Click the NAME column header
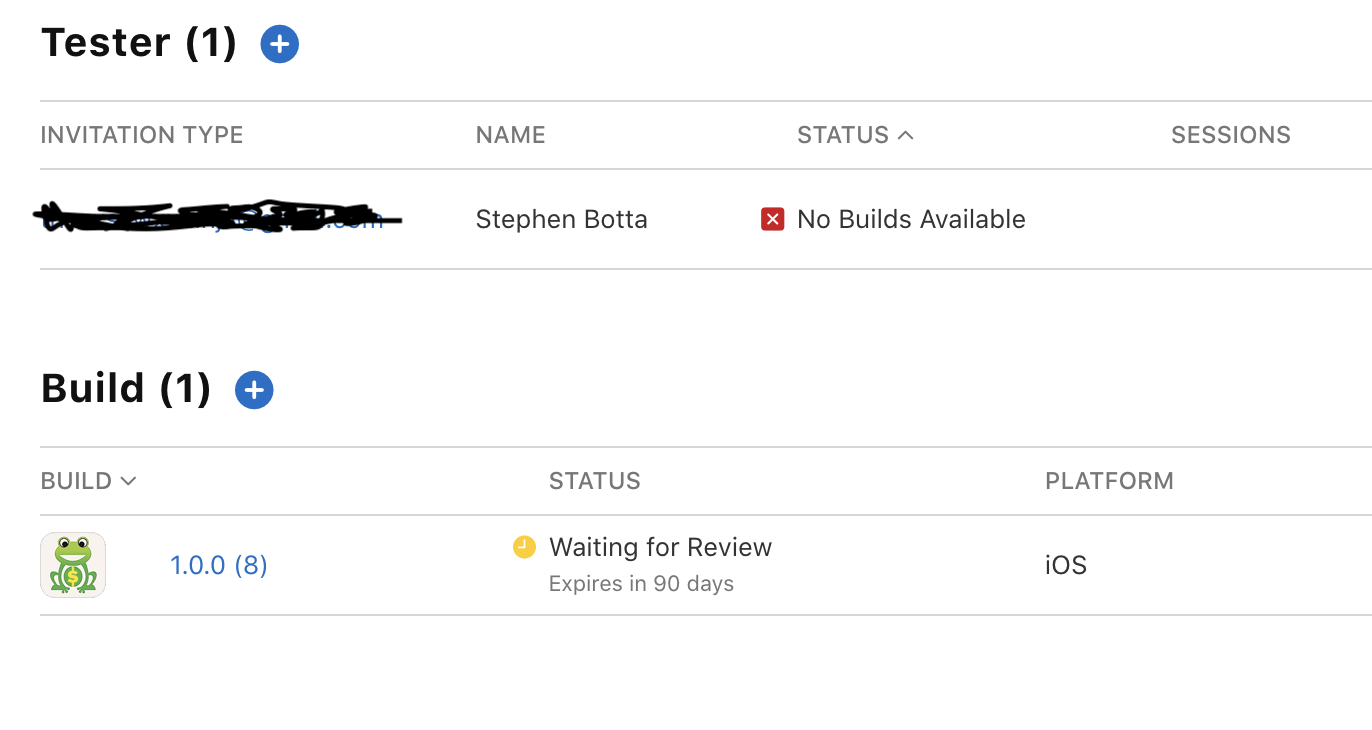This screenshot has width=1372, height=730. click(510, 135)
